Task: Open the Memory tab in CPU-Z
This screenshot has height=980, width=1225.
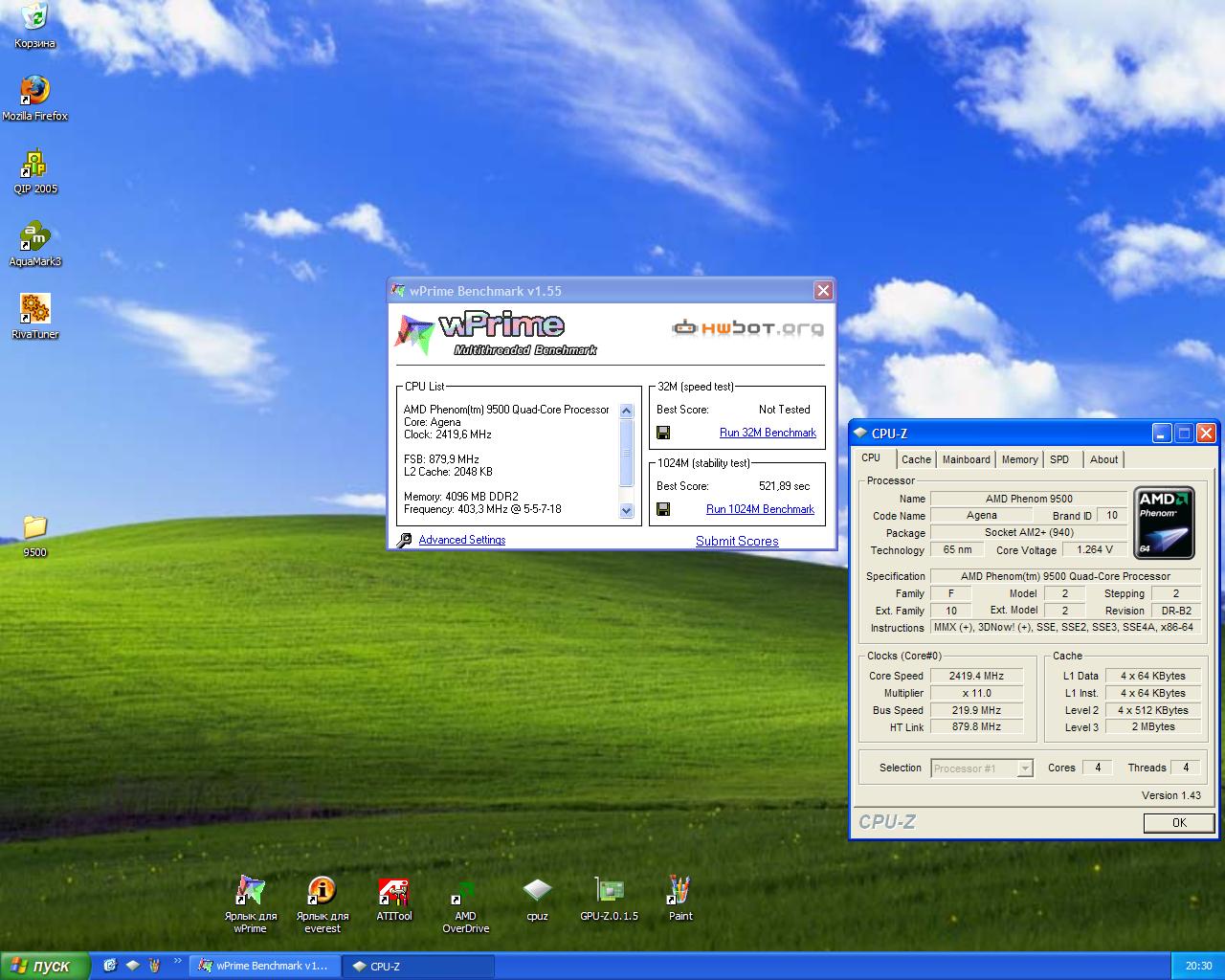Action: (1019, 459)
